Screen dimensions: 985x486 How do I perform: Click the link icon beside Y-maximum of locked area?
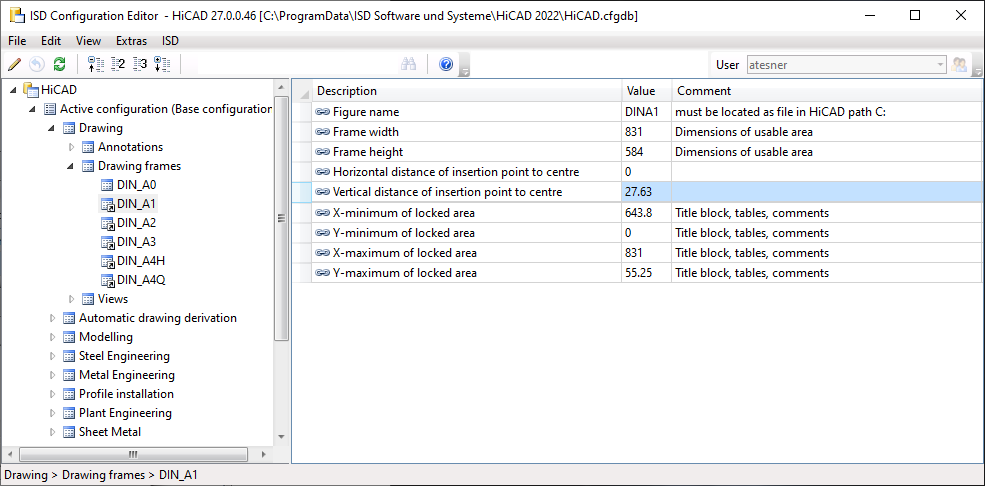coord(323,273)
